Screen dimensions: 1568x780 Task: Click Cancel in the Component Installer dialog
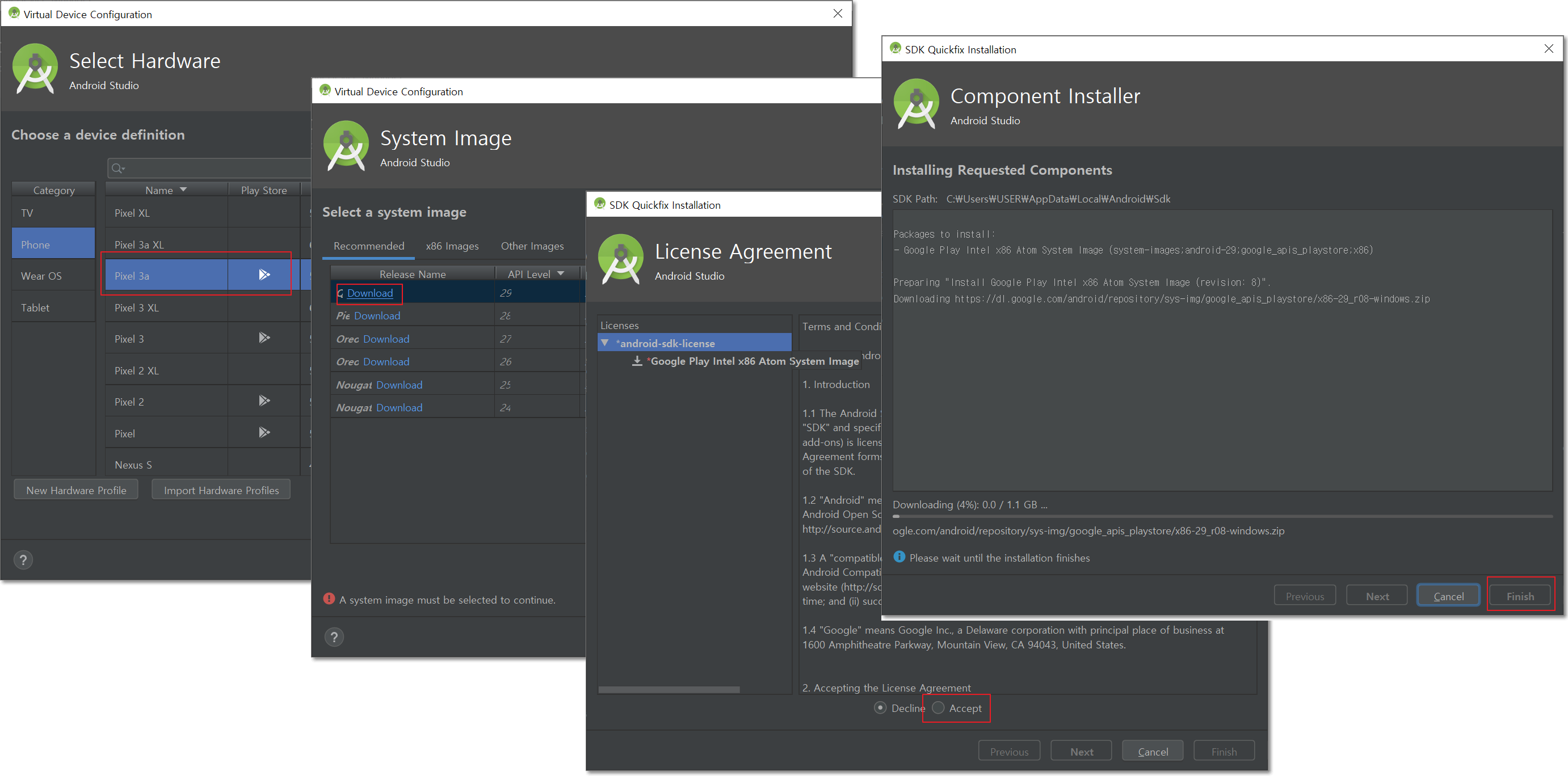click(1449, 596)
